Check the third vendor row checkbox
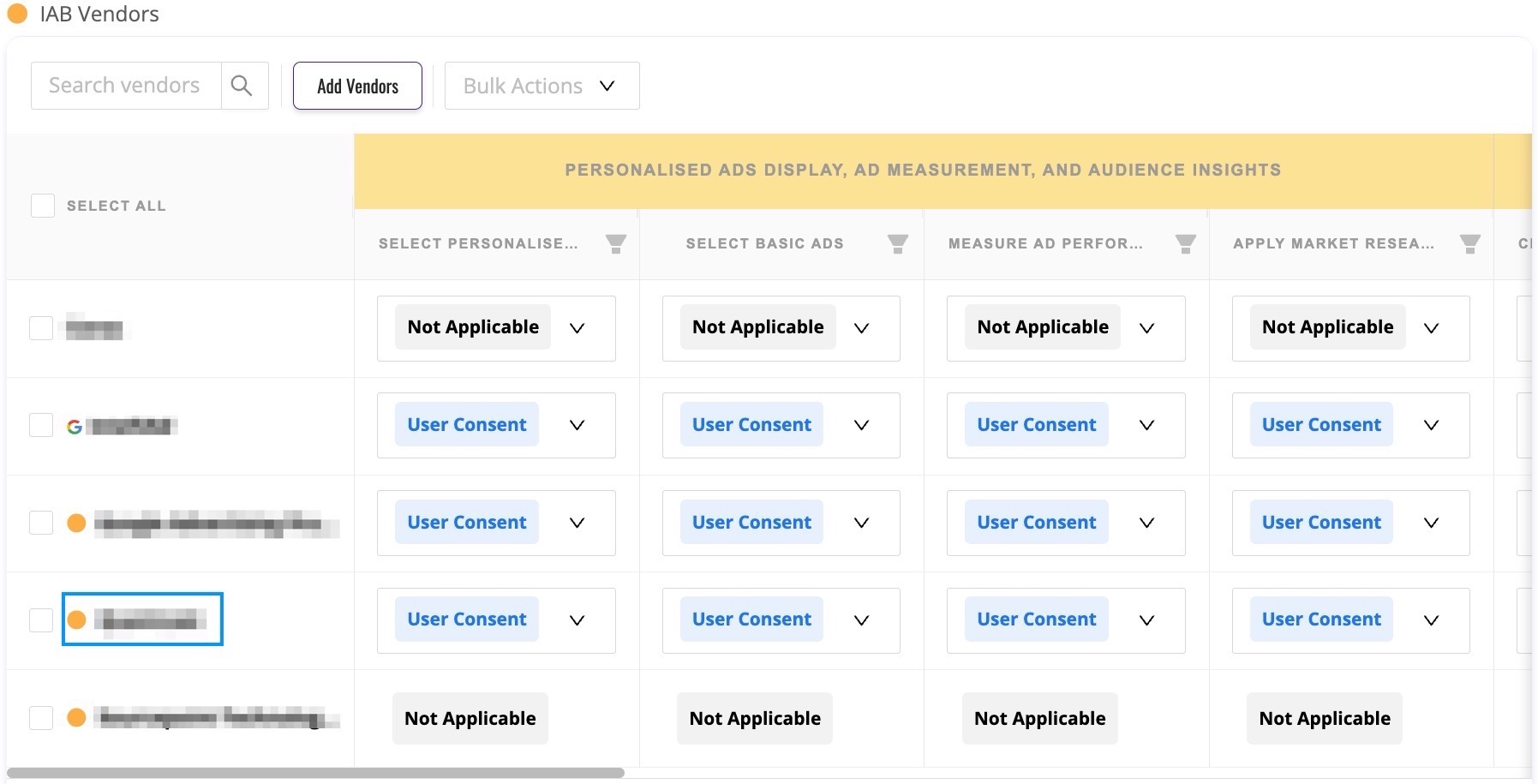 pyautogui.click(x=41, y=523)
